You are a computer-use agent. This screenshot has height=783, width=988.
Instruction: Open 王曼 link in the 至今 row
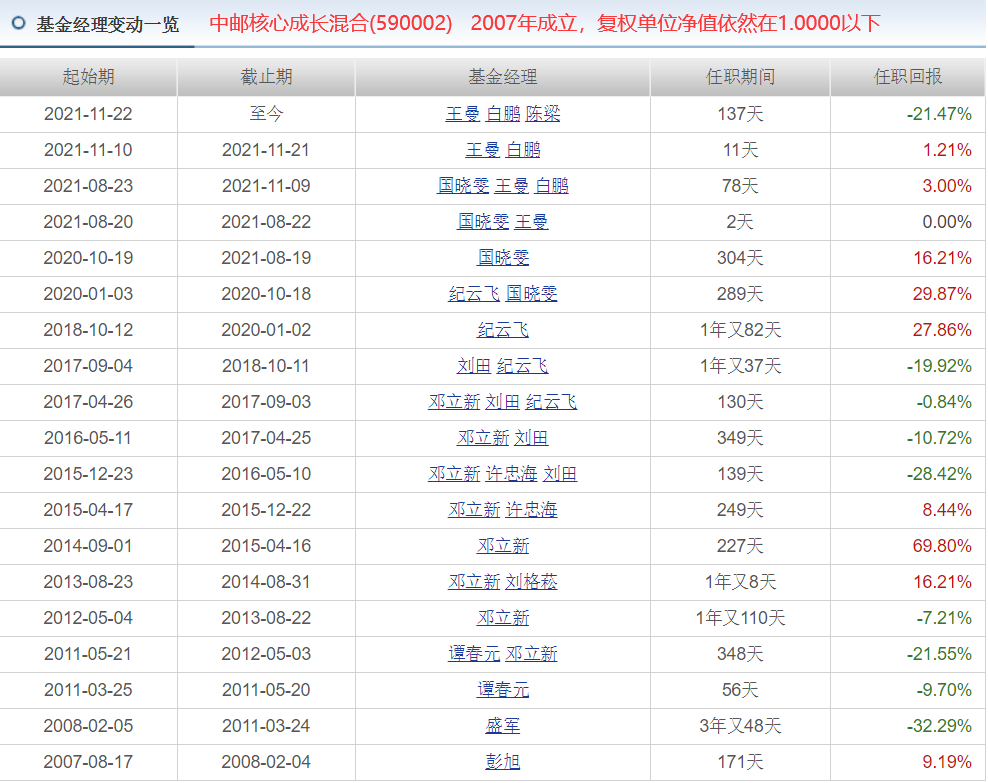[462, 114]
